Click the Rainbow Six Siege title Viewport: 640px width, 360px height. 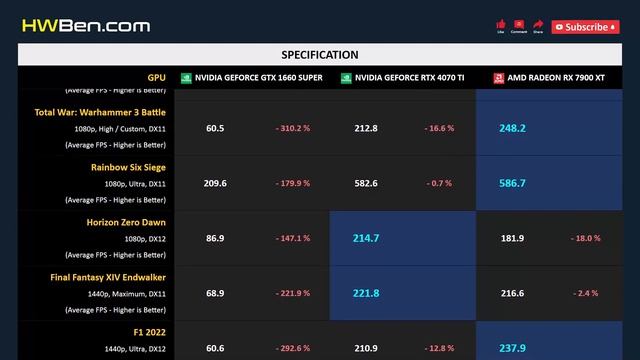tap(128, 167)
